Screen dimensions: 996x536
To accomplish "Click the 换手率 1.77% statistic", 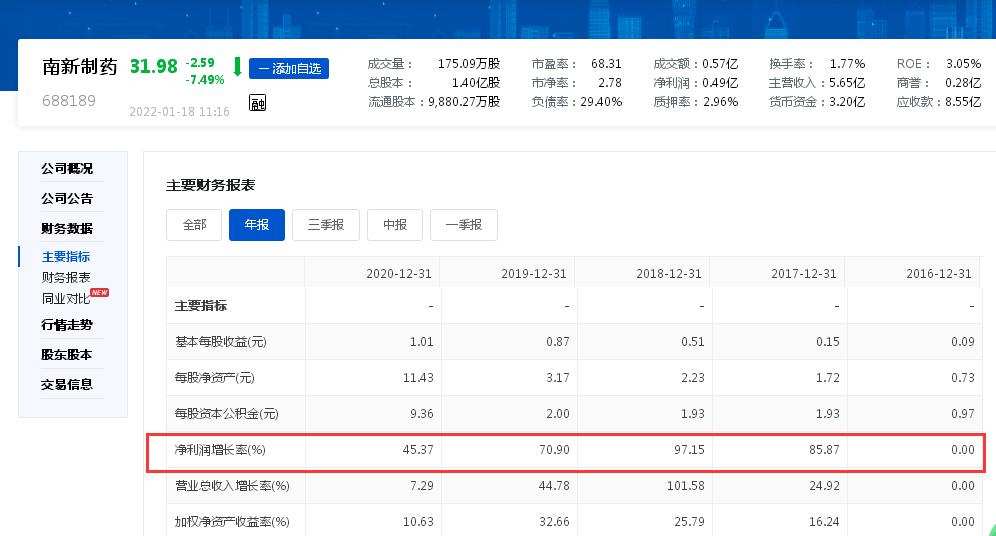I will pyautogui.click(x=817, y=64).
